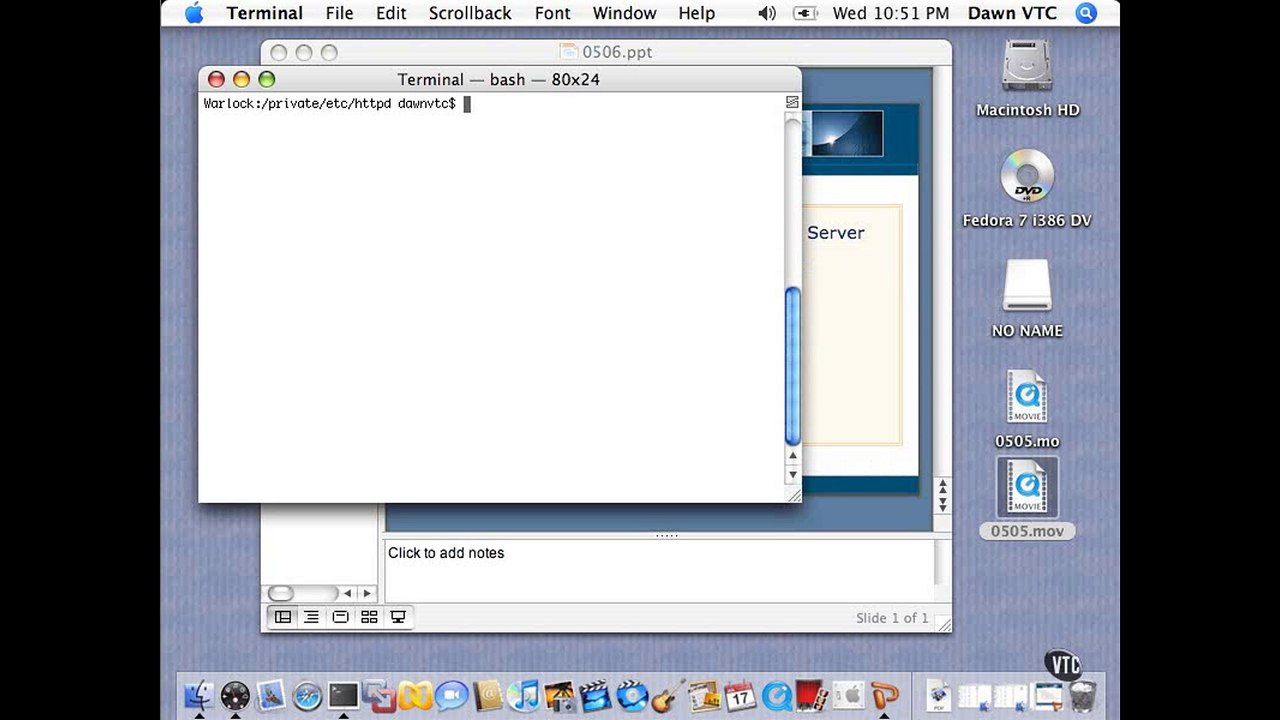Start PowerPoint Slide Show view

[x=398, y=617]
